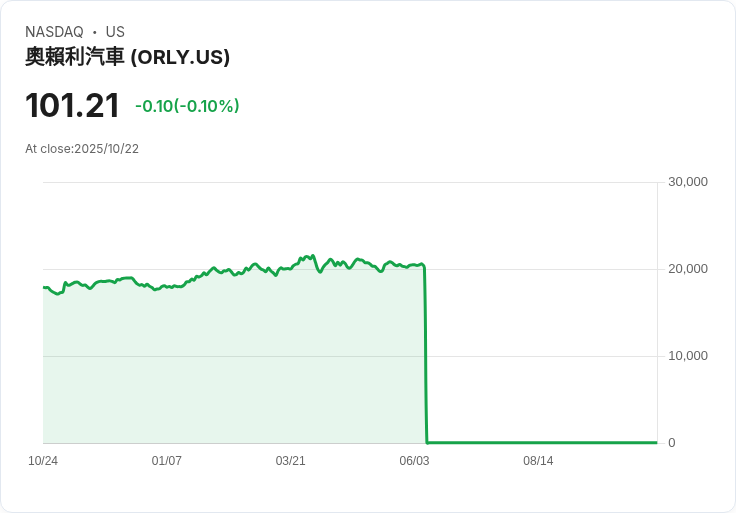Click the 08/14 x-axis date label
The height and width of the screenshot is (513, 736).
click(538, 461)
